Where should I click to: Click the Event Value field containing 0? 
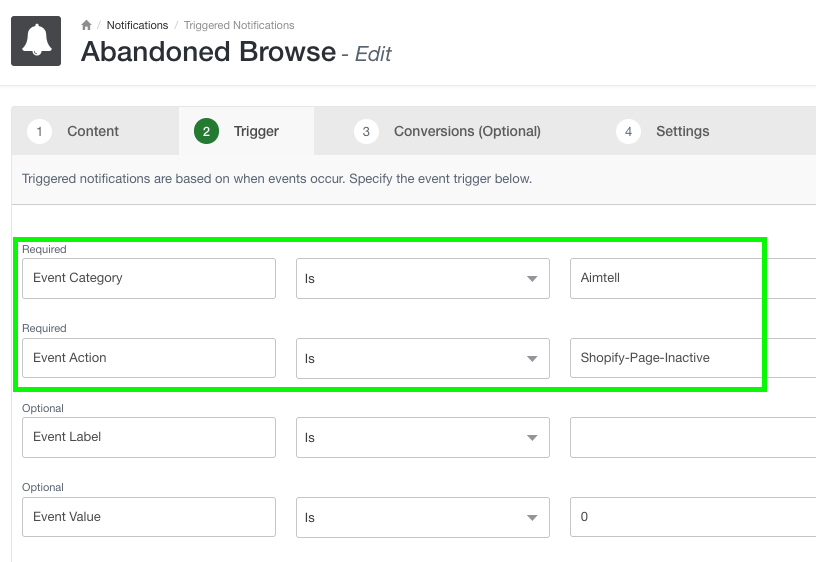point(692,517)
